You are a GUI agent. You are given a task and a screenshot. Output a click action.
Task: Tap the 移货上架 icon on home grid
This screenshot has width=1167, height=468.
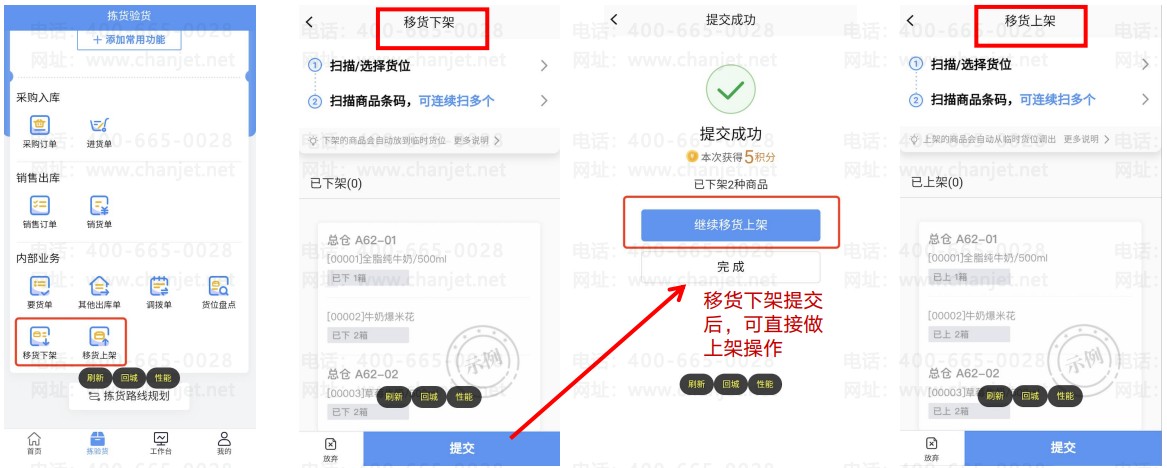99,336
